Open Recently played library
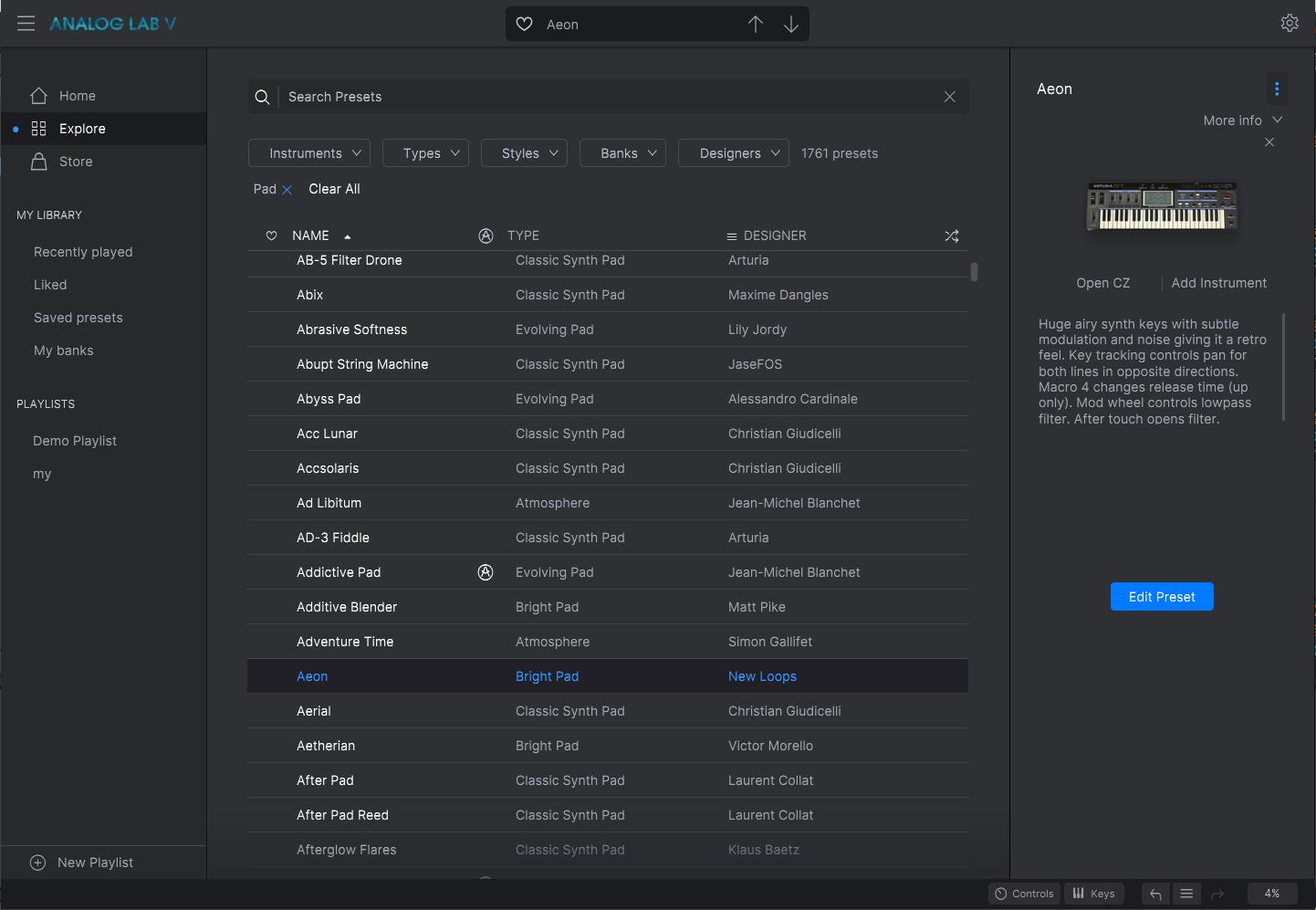This screenshot has width=1316, height=910. click(83, 252)
